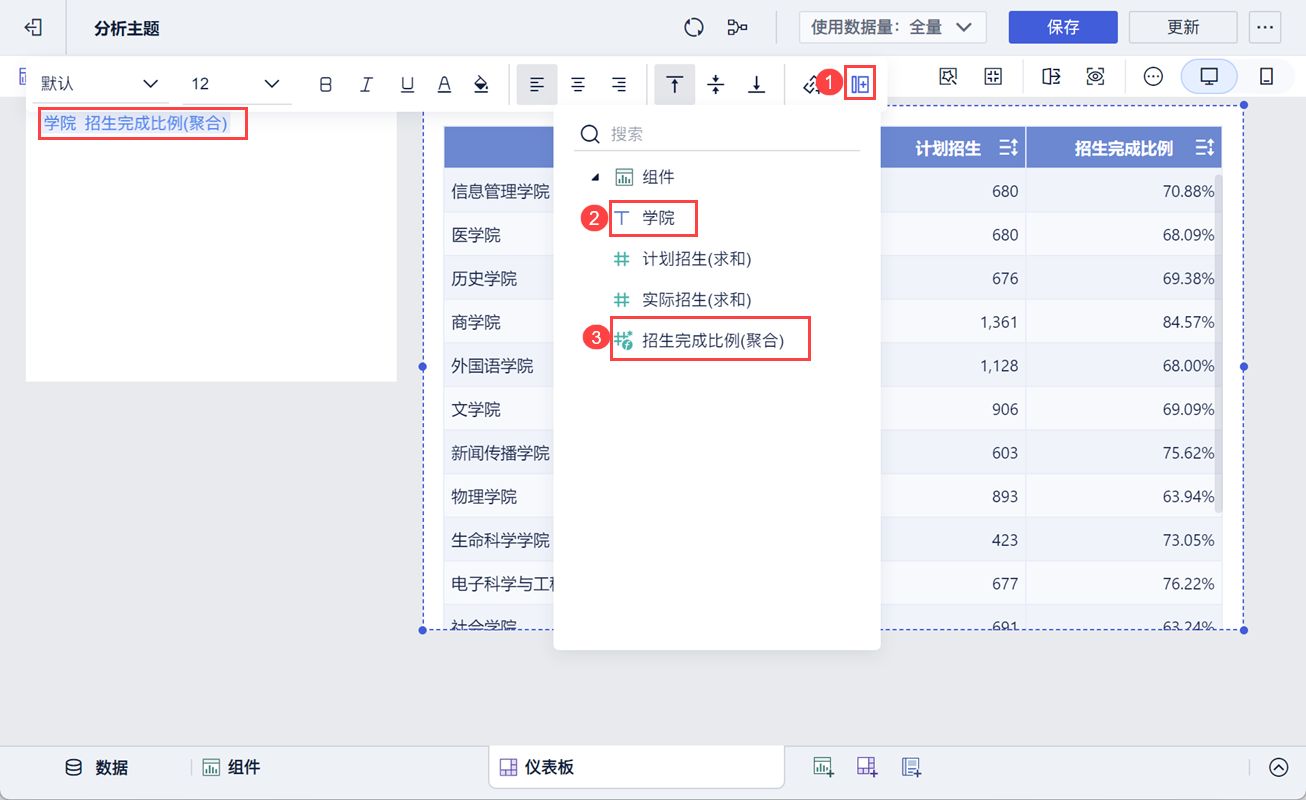This screenshot has height=800, width=1306.
Task: Click the filter component icon in dashboard toolbar
Action: pos(948,77)
